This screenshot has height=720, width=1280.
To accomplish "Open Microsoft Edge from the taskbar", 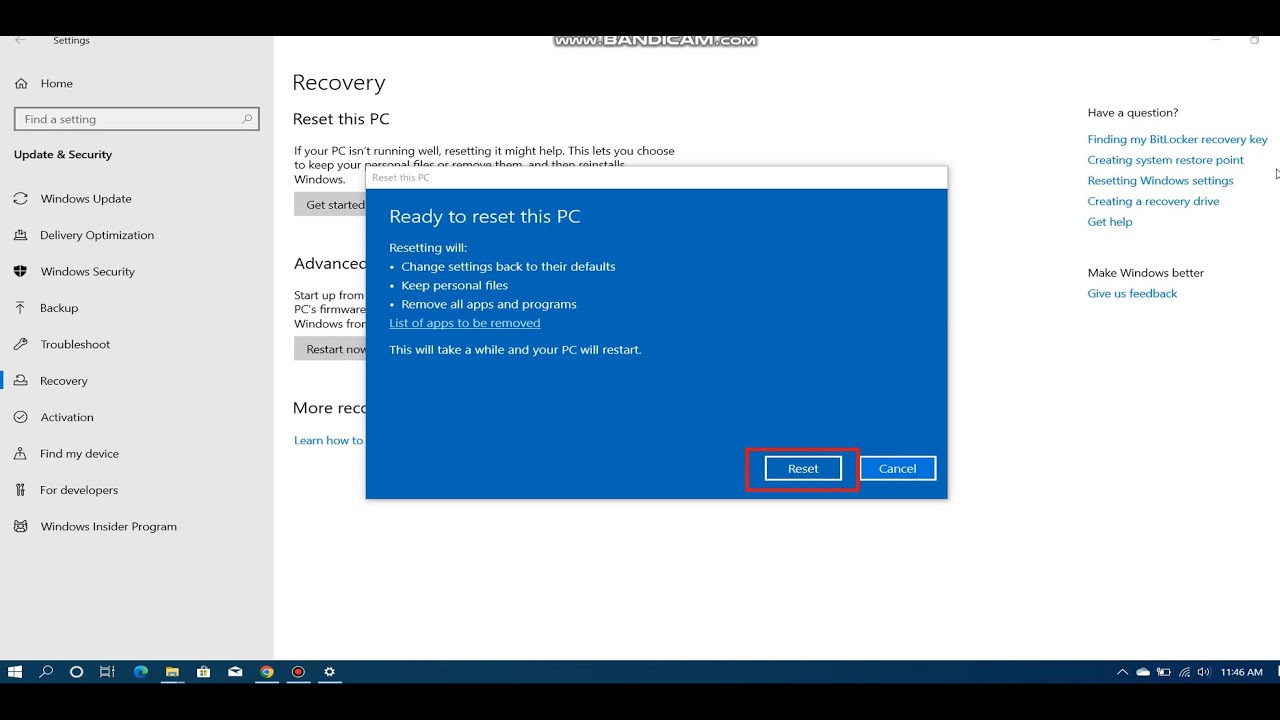I will 141,672.
